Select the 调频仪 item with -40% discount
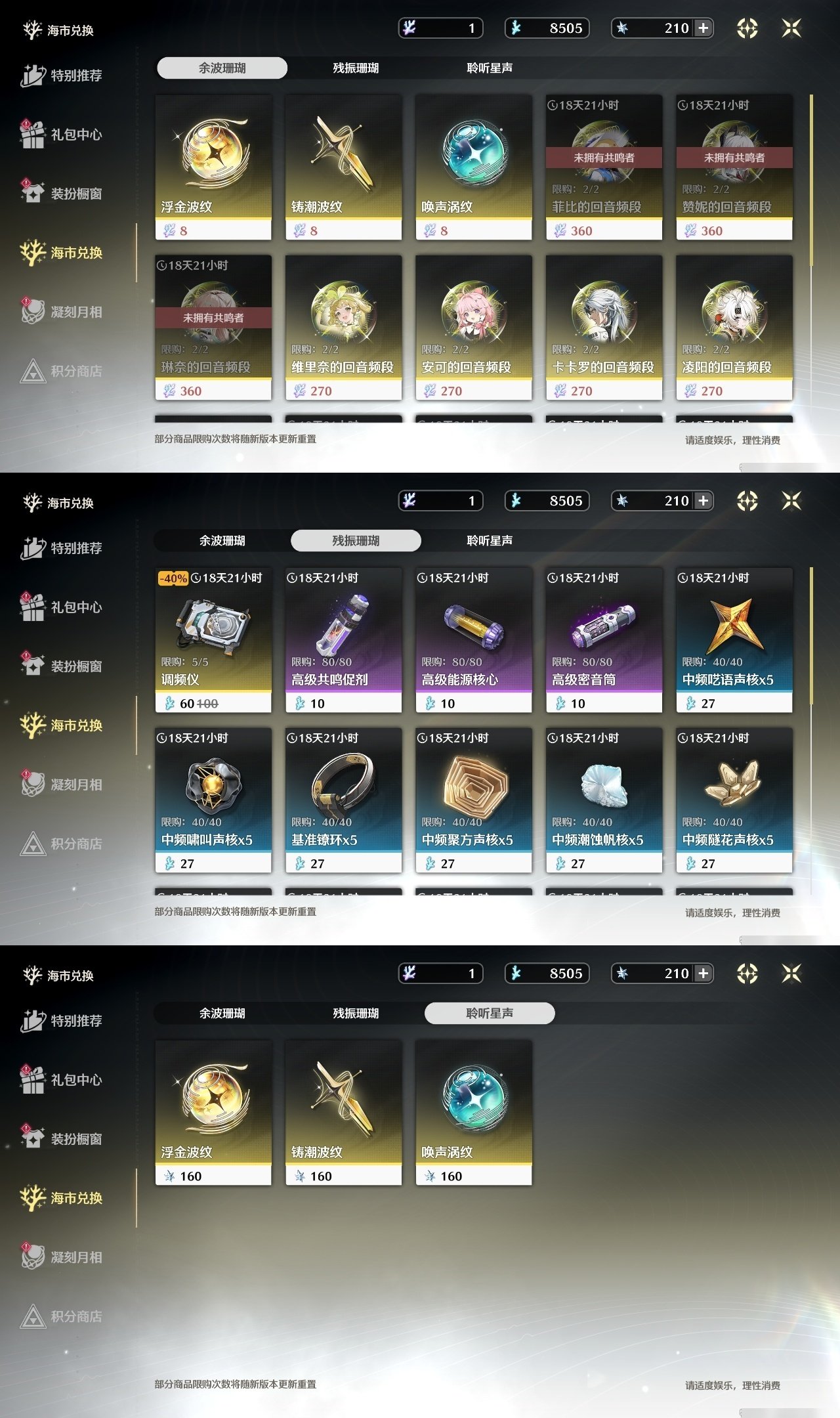The width and height of the screenshot is (840, 1418). click(213, 640)
